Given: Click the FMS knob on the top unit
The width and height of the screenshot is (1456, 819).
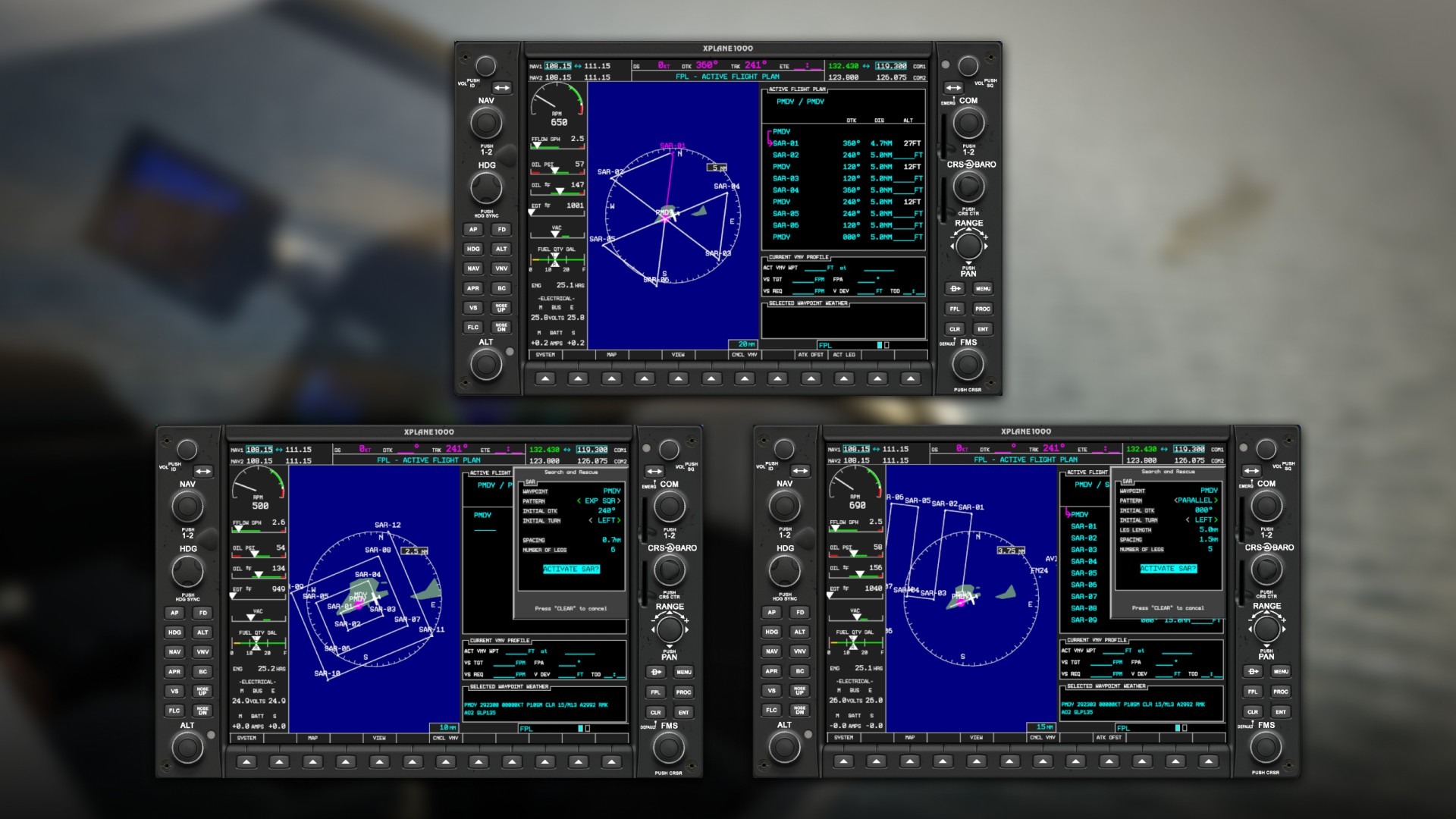Looking at the screenshot, I should coord(968,366).
